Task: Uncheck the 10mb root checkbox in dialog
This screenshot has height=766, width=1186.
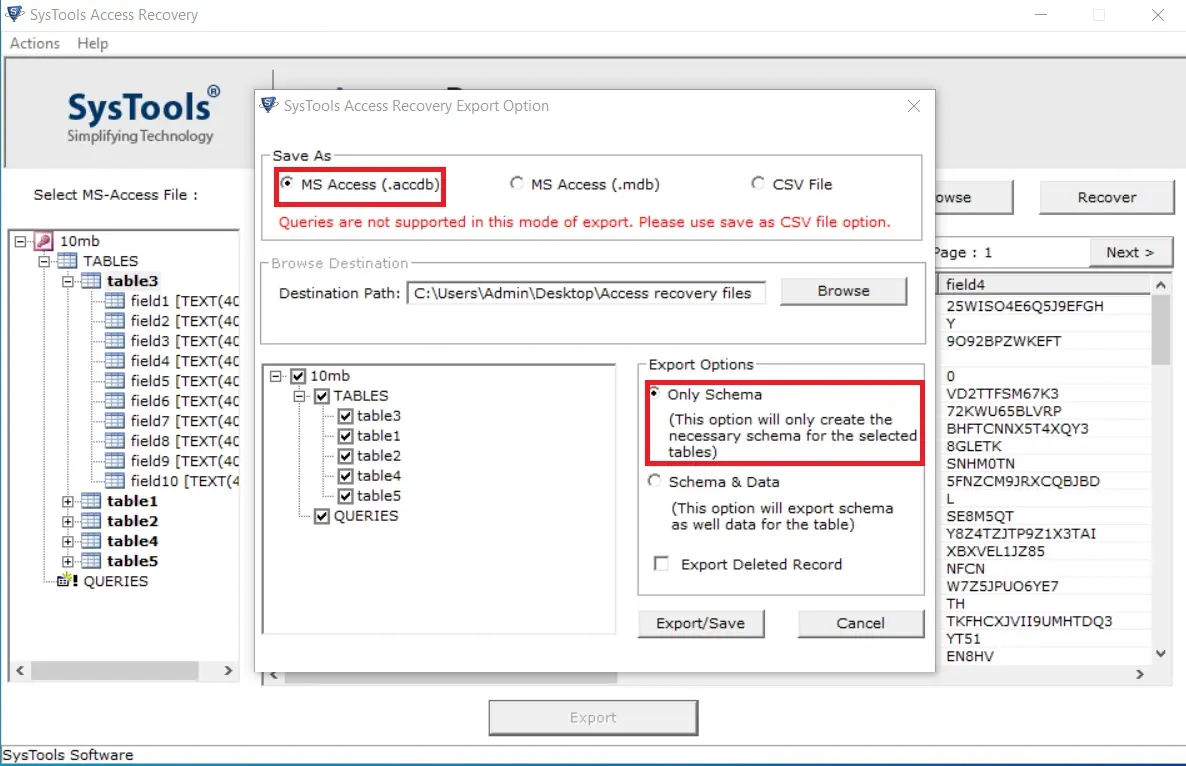Action: [x=298, y=376]
